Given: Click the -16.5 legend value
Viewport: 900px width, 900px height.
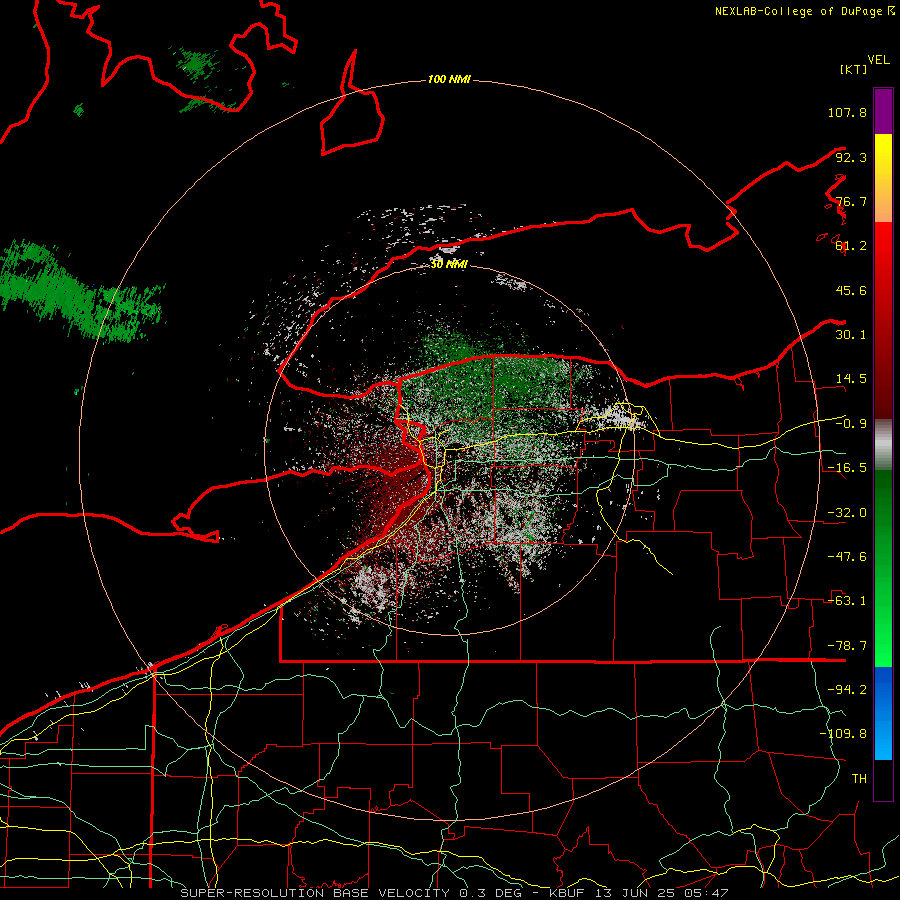Looking at the screenshot, I should click(847, 468).
